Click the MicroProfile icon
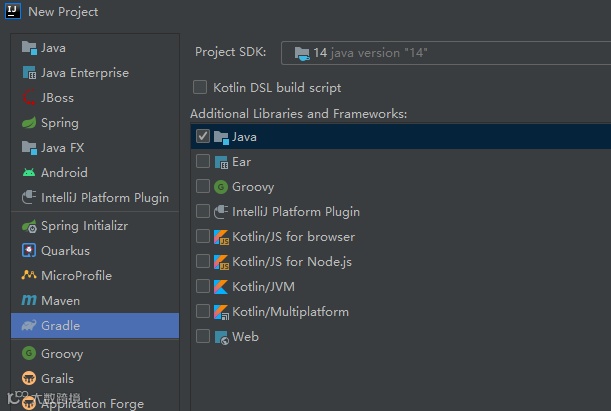This screenshot has width=611, height=411. pyautogui.click(x=29, y=275)
